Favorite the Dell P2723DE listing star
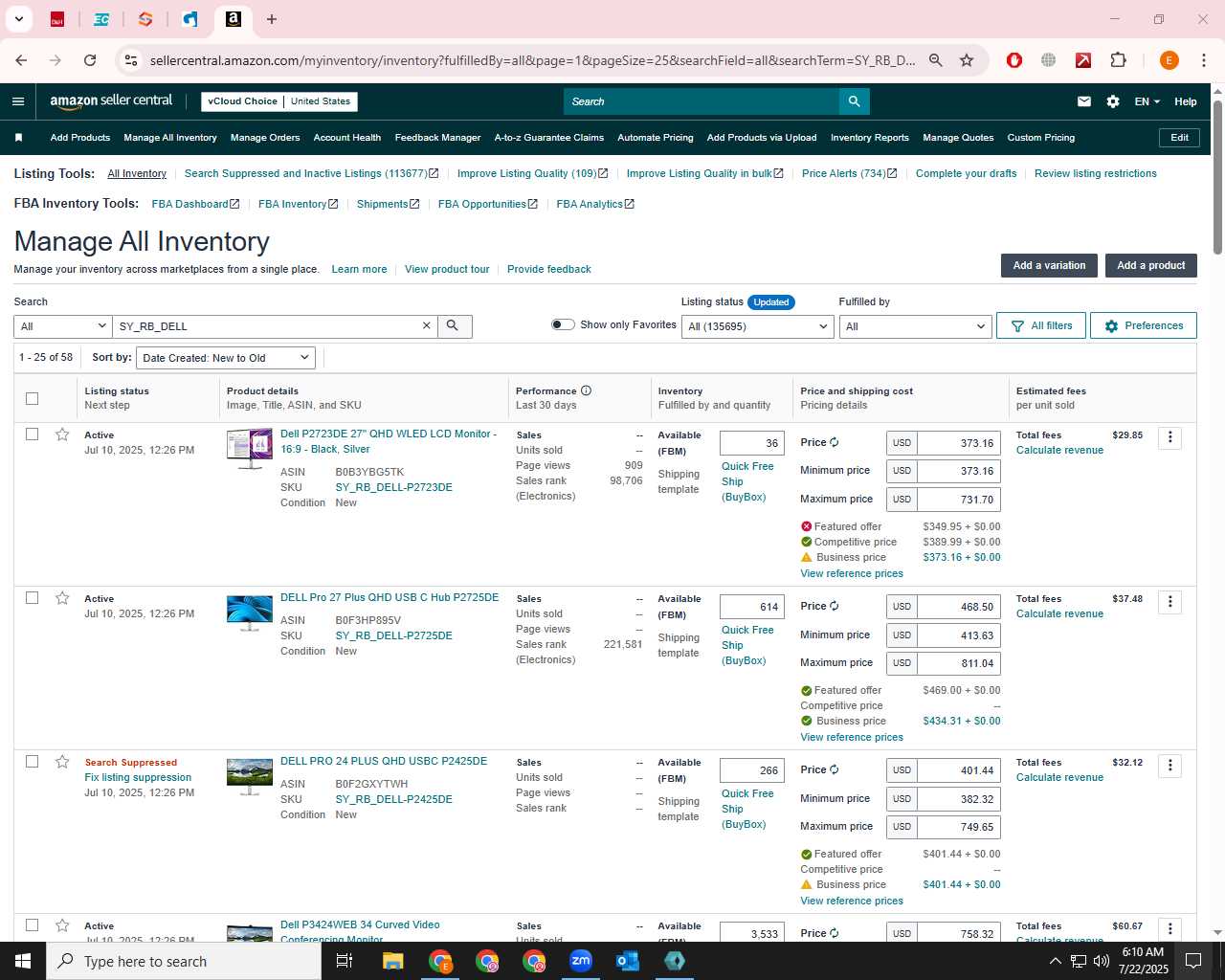Screen dimensions: 1225x980 [62, 434]
